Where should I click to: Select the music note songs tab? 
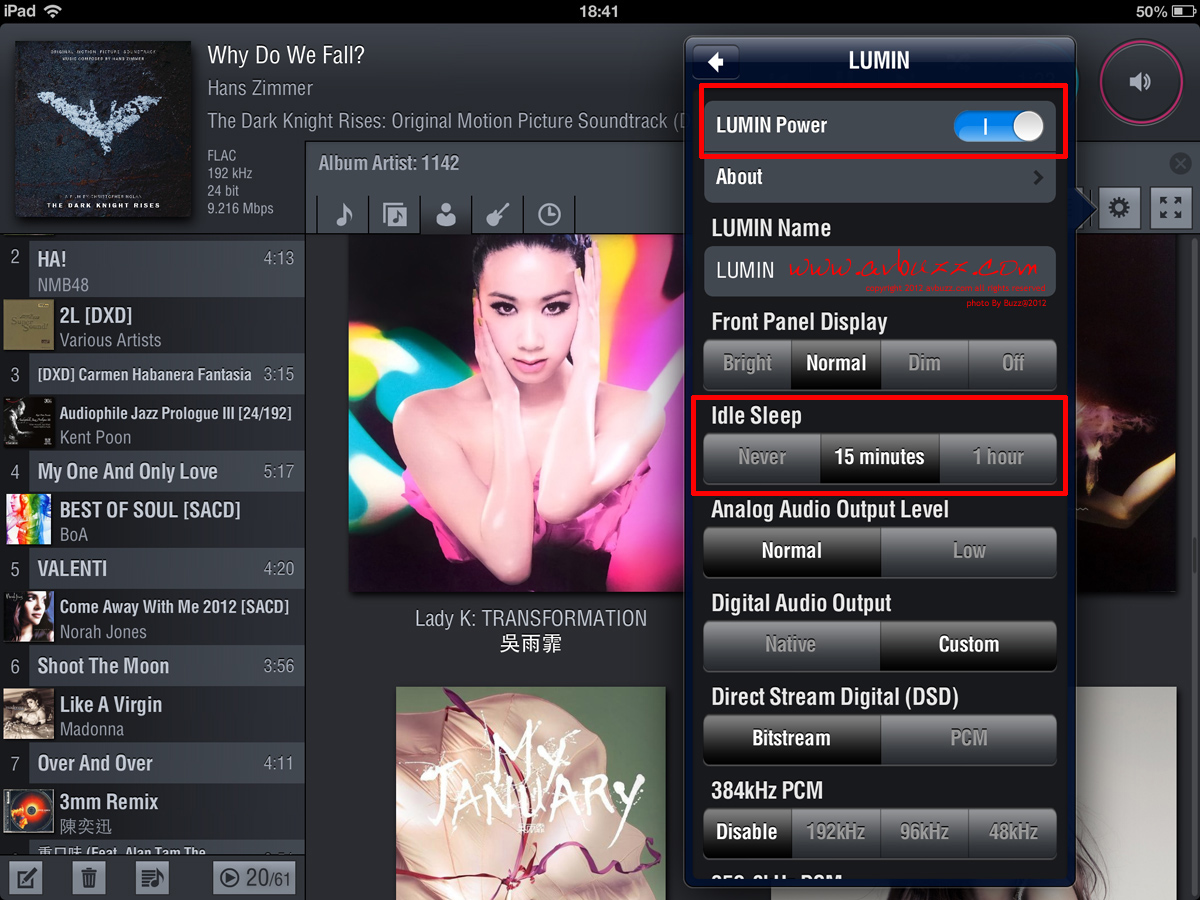344,214
